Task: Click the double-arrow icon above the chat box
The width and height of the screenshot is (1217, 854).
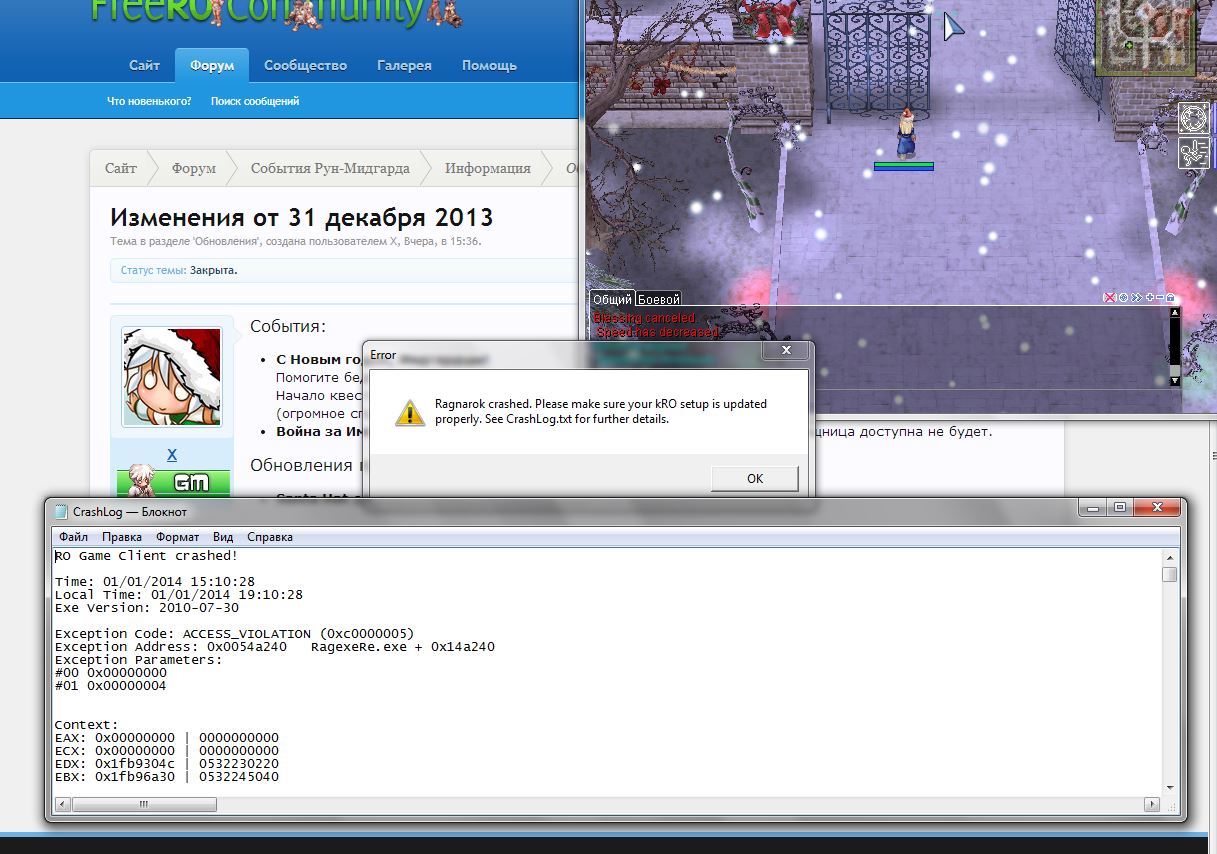Action: (1136, 298)
